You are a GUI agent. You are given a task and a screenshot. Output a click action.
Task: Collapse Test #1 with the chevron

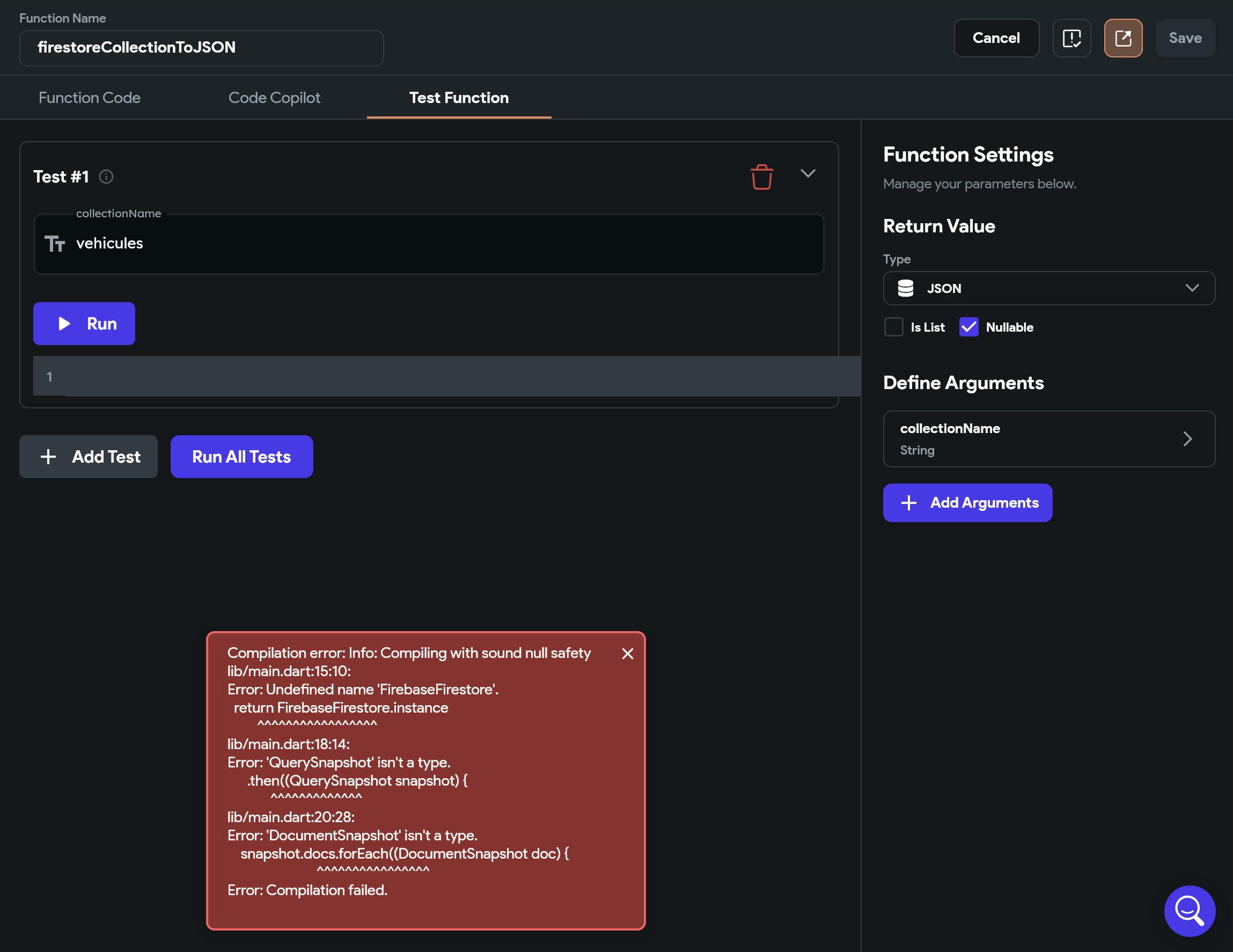click(808, 173)
